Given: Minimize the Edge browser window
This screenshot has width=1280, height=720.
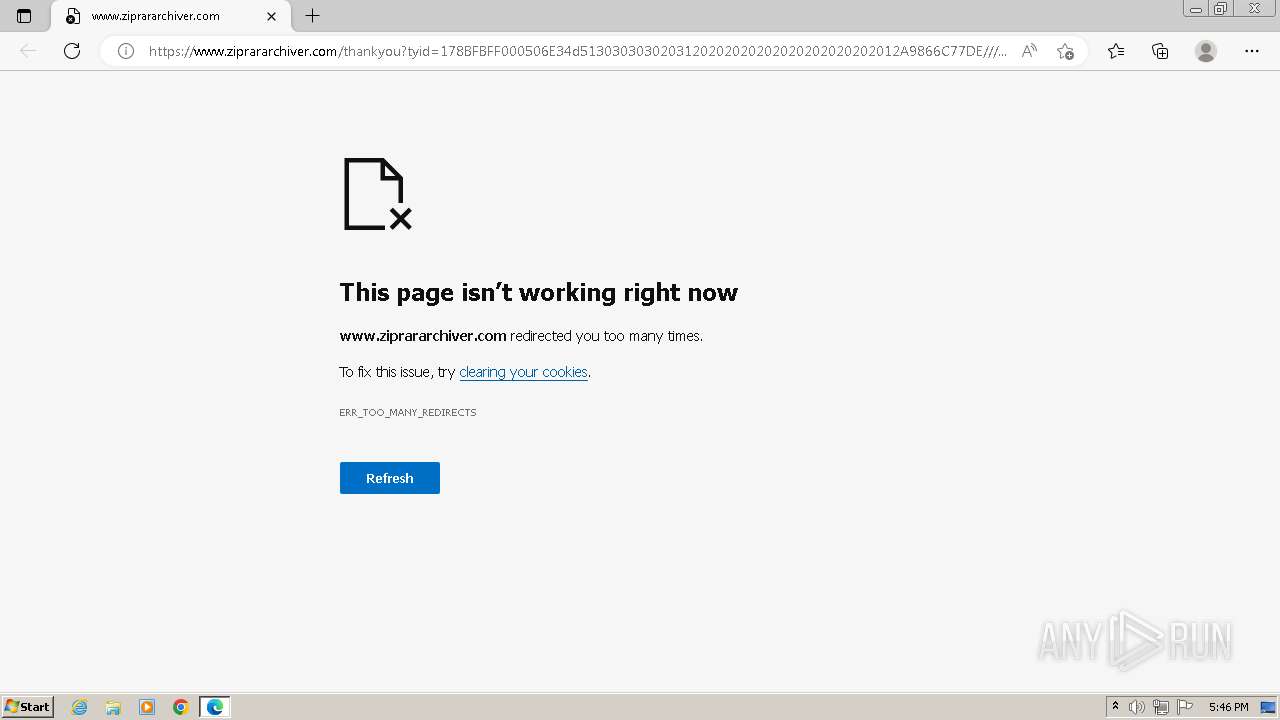Looking at the screenshot, I should (1196, 9).
